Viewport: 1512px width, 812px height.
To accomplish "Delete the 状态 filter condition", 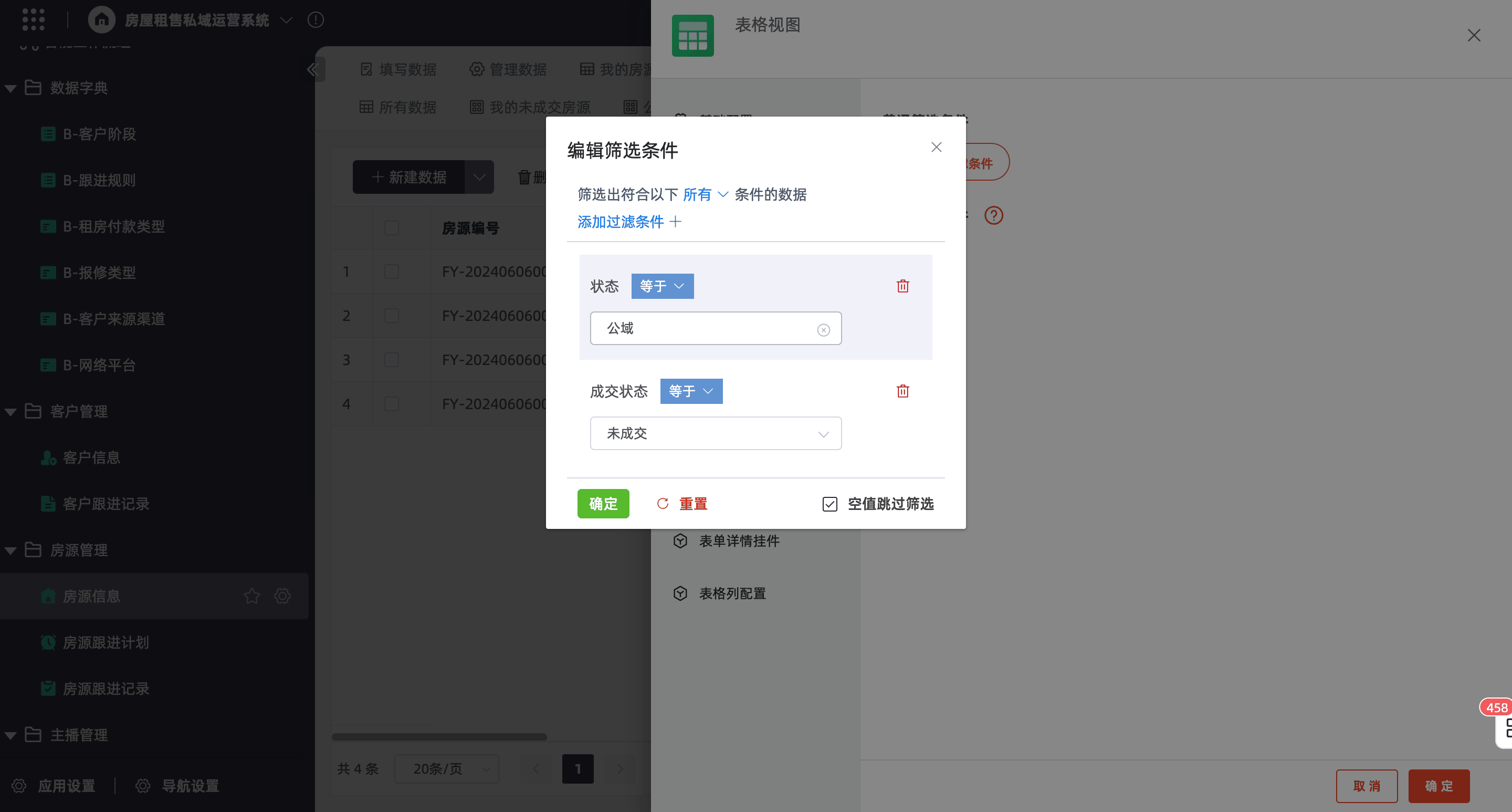I will click(902, 286).
